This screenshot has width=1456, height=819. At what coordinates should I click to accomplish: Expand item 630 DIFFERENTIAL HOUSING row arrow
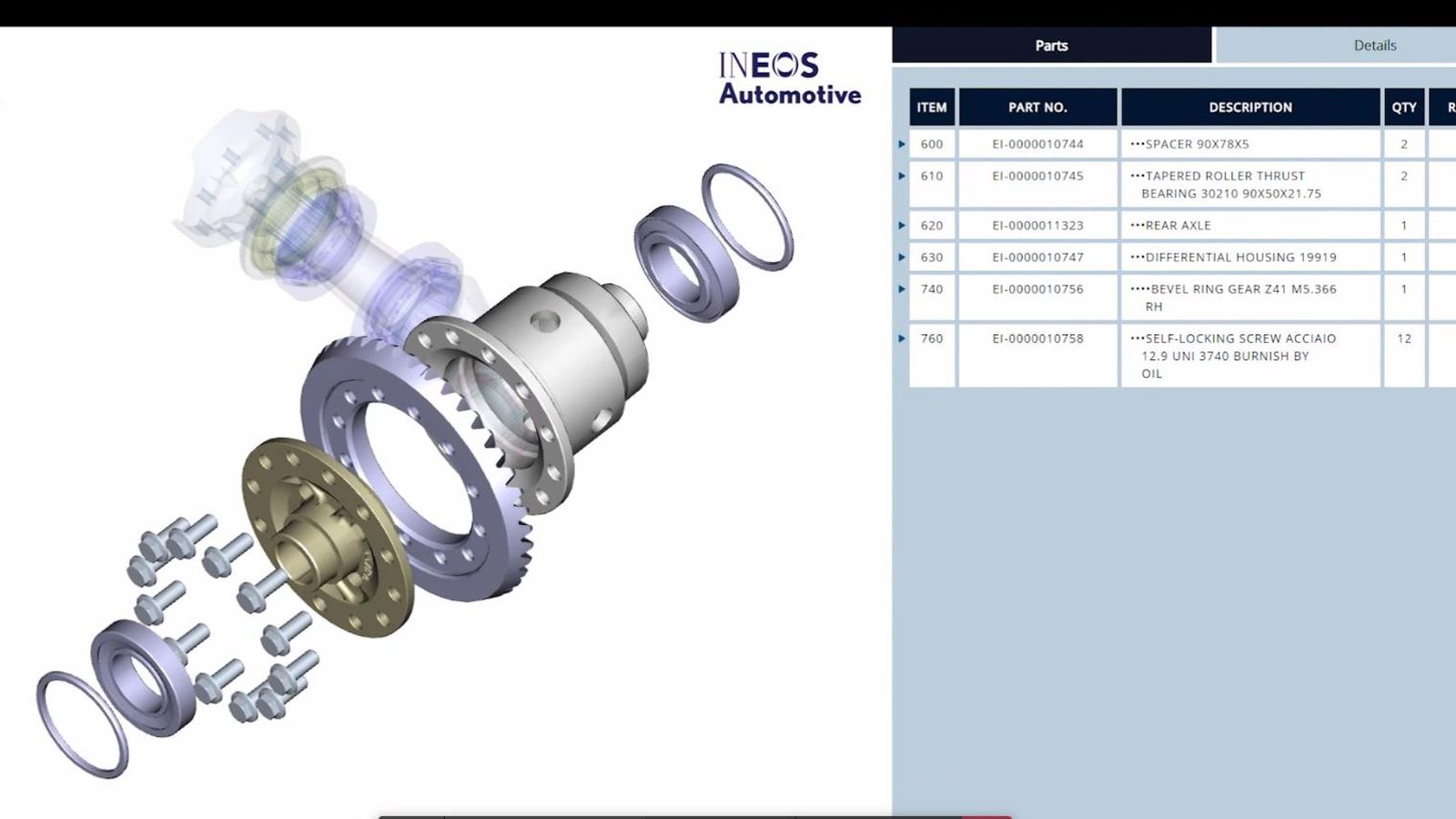[901, 257]
